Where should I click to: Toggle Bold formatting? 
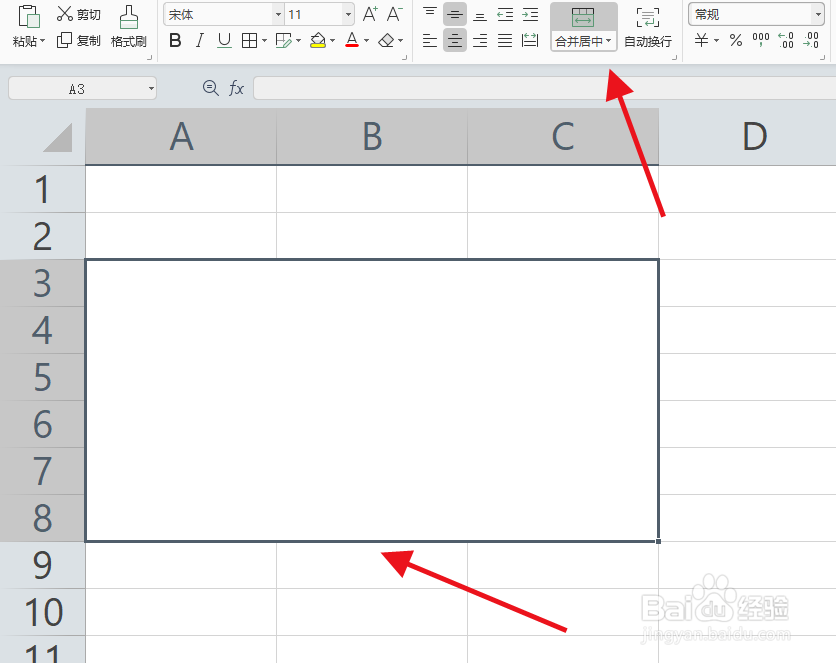pos(175,41)
